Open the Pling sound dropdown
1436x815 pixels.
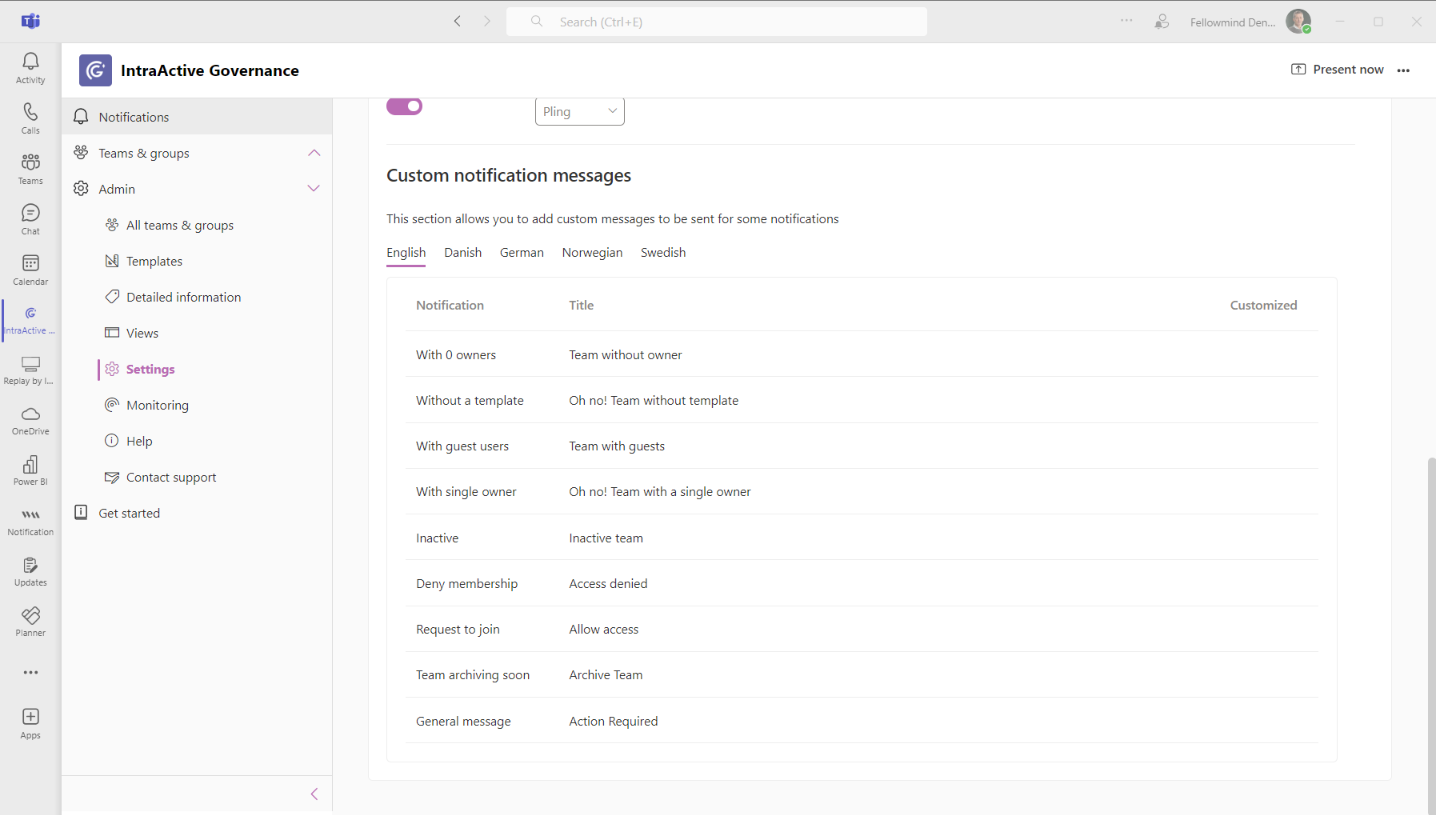coord(580,111)
